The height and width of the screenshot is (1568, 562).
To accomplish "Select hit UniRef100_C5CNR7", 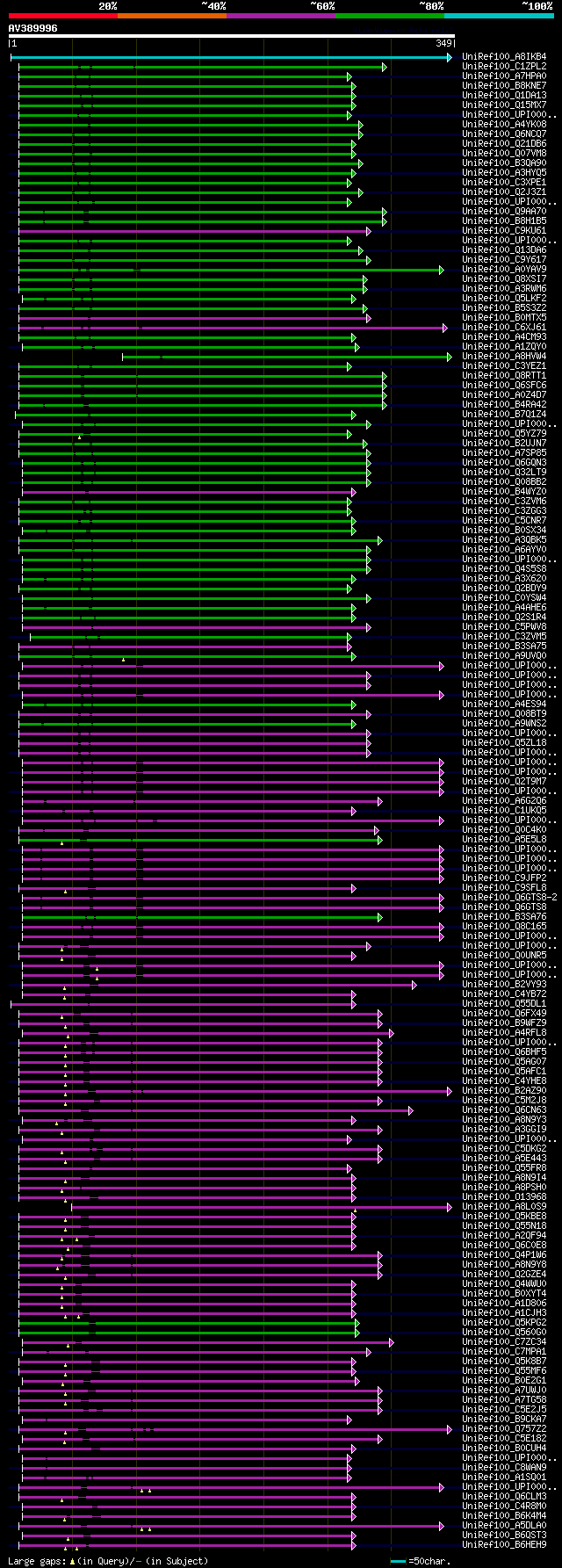I will (x=505, y=521).
